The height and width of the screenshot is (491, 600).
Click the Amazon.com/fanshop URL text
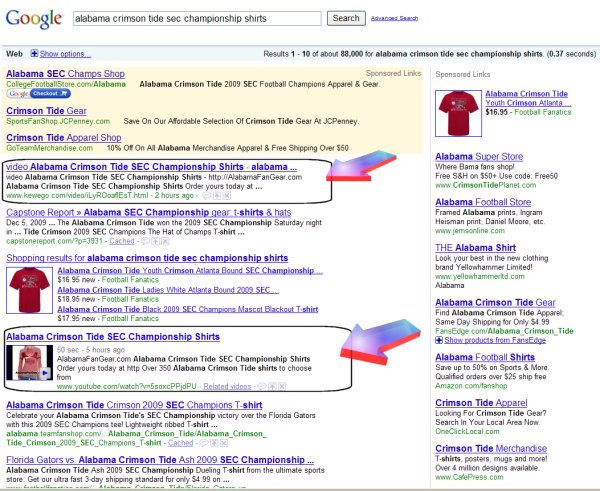click(471, 386)
